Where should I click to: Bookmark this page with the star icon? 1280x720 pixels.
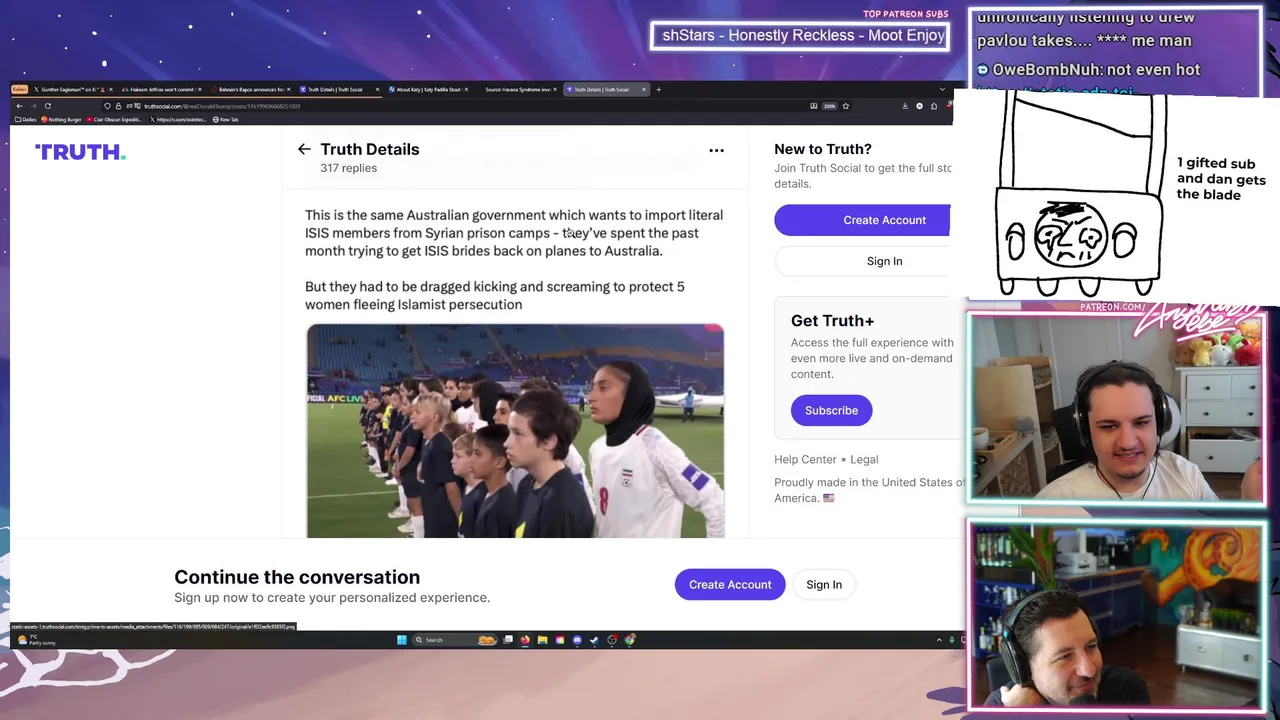[846, 106]
